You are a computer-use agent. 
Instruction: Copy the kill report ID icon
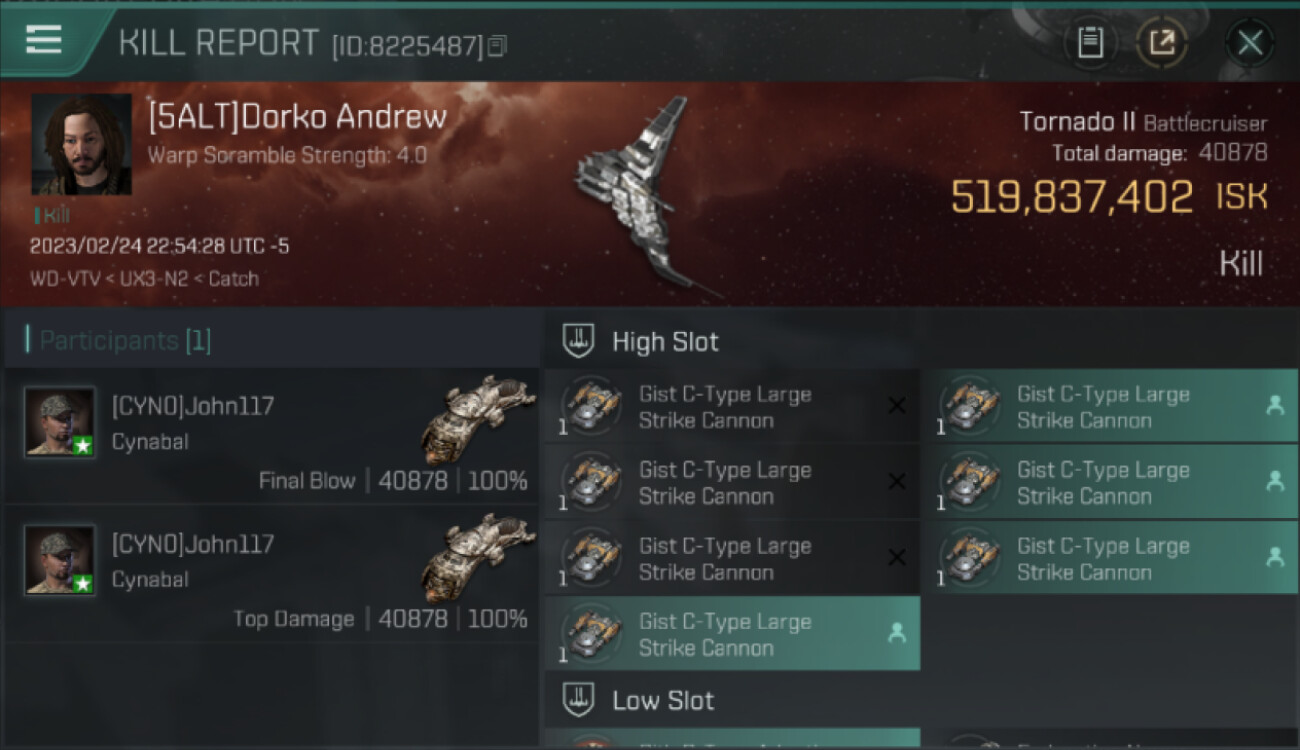pyautogui.click(x=497, y=45)
